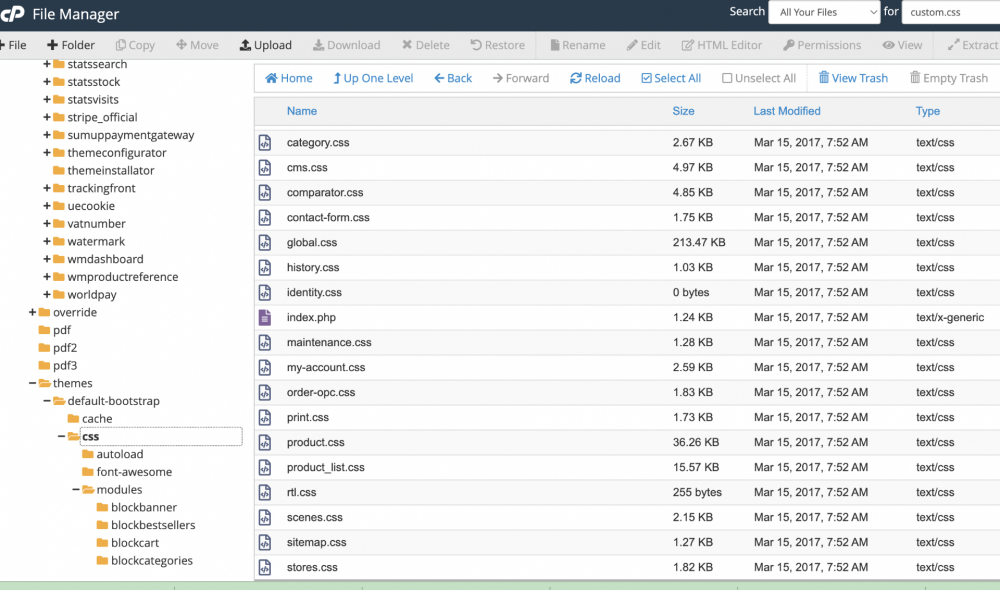The width and height of the screenshot is (1000, 590).
Task: Click Up One Level
Action: pos(372,77)
